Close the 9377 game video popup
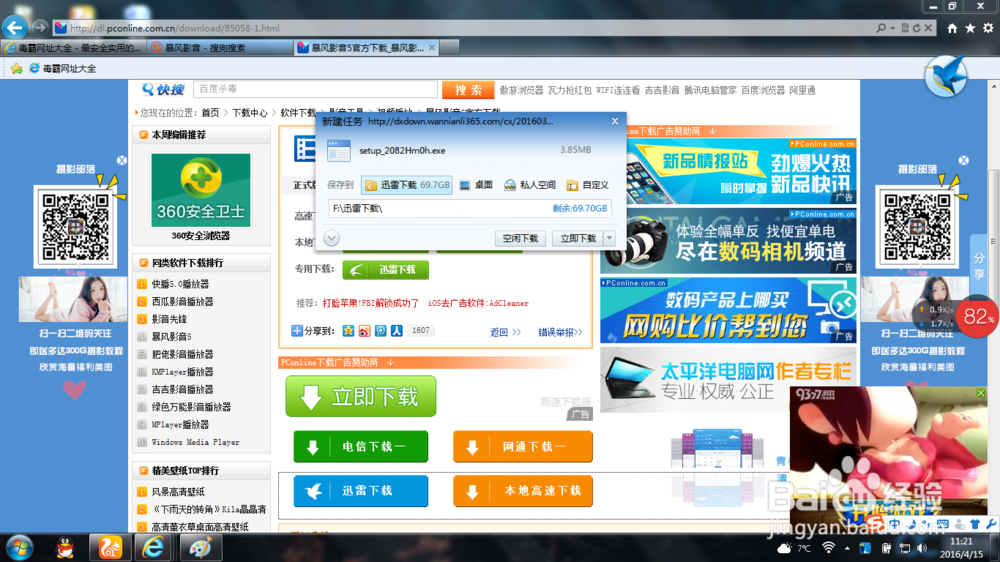The width and height of the screenshot is (1000, 562). tap(981, 393)
